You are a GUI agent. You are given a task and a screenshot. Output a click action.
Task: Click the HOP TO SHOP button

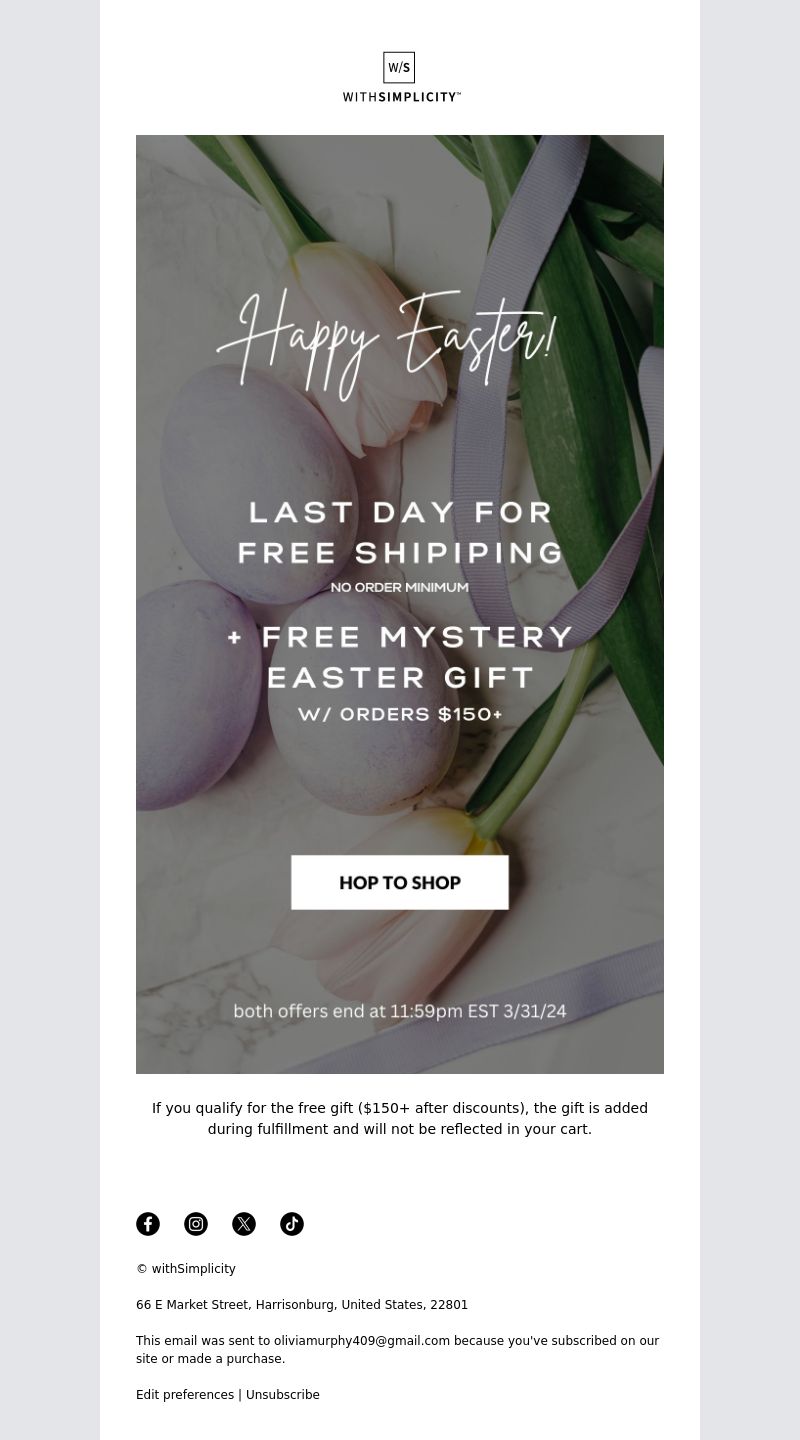coord(400,882)
